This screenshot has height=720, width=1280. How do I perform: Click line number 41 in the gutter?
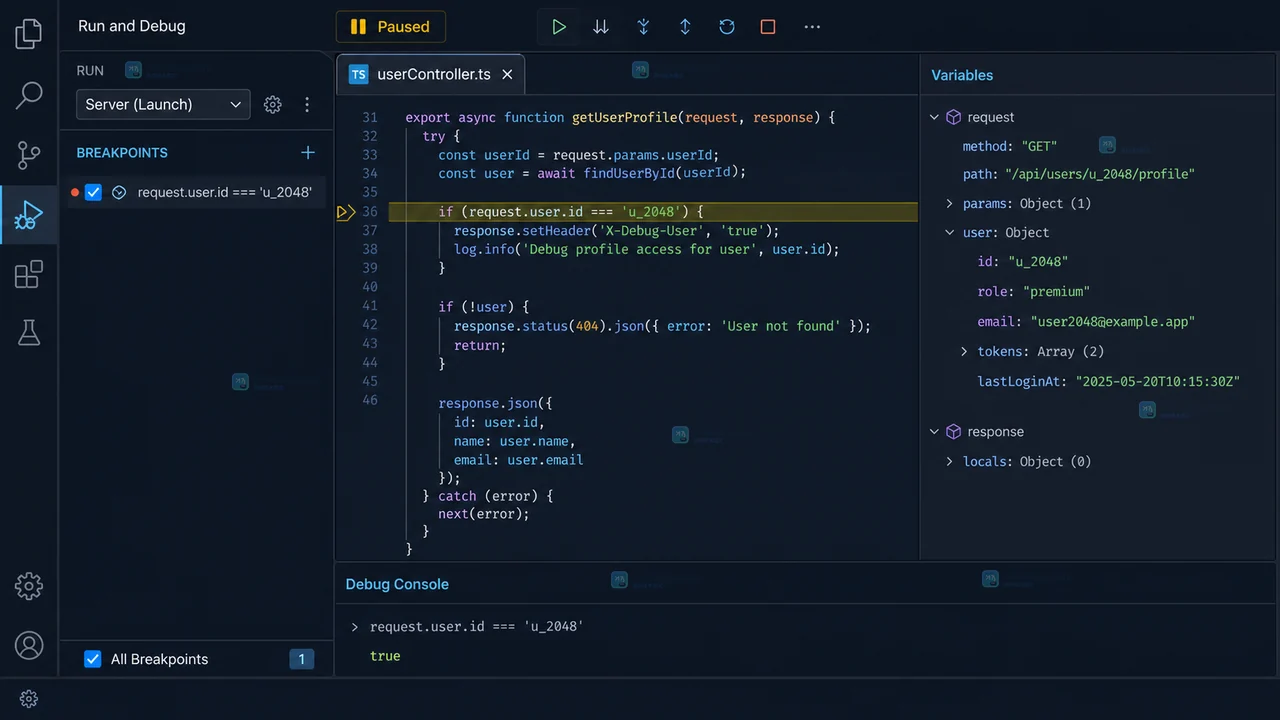(370, 307)
